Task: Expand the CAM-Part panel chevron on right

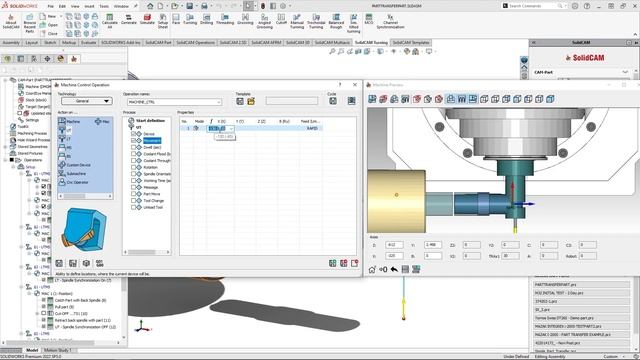Action: pos(625,72)
